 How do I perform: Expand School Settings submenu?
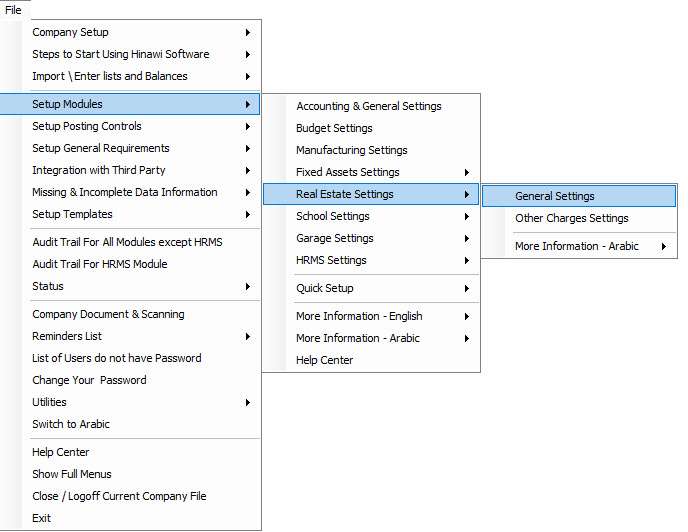coord(371,216)
